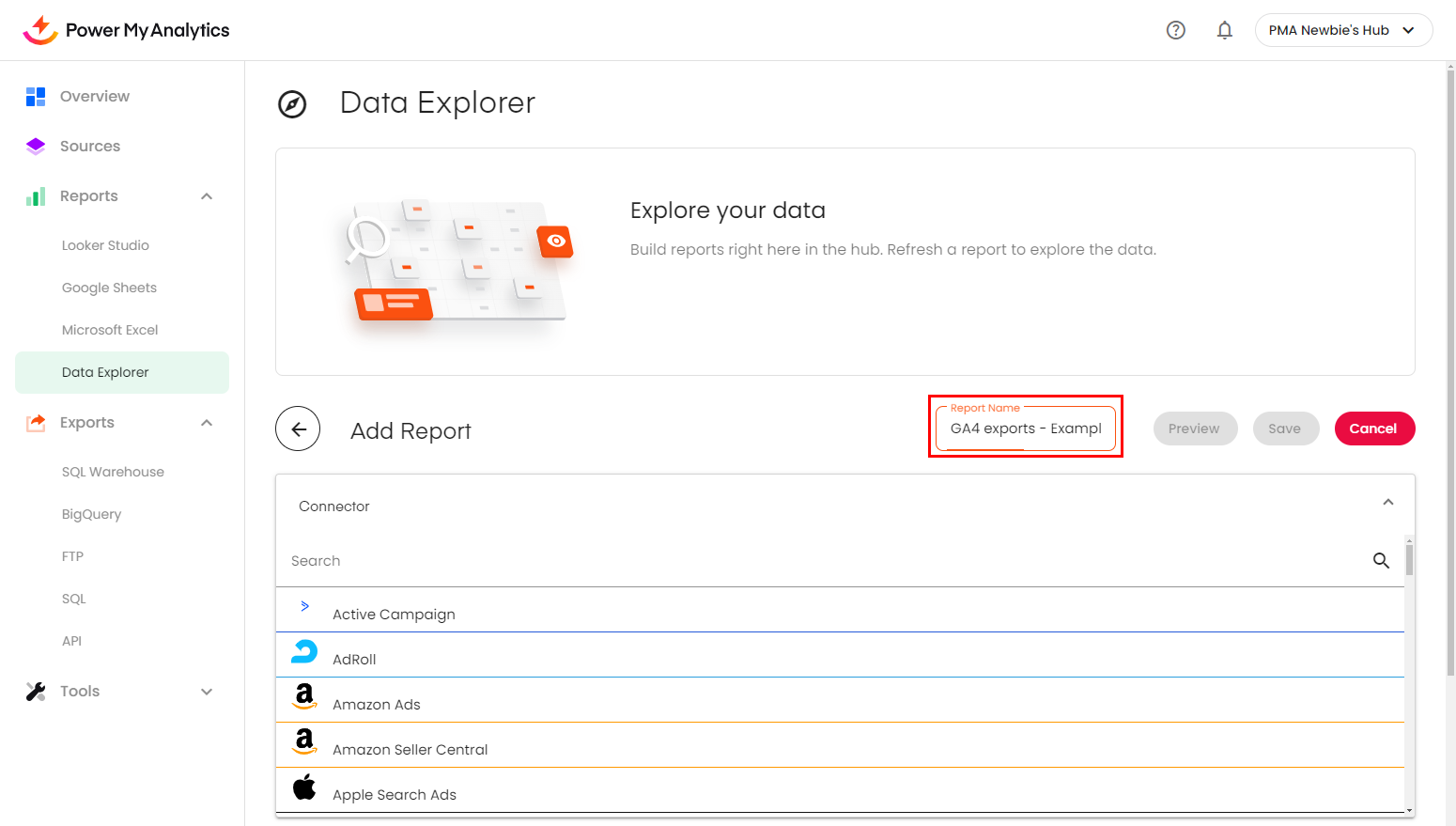Click the Sources layers icon
The image size is (1456, 826).
click(x=36, y=147)
